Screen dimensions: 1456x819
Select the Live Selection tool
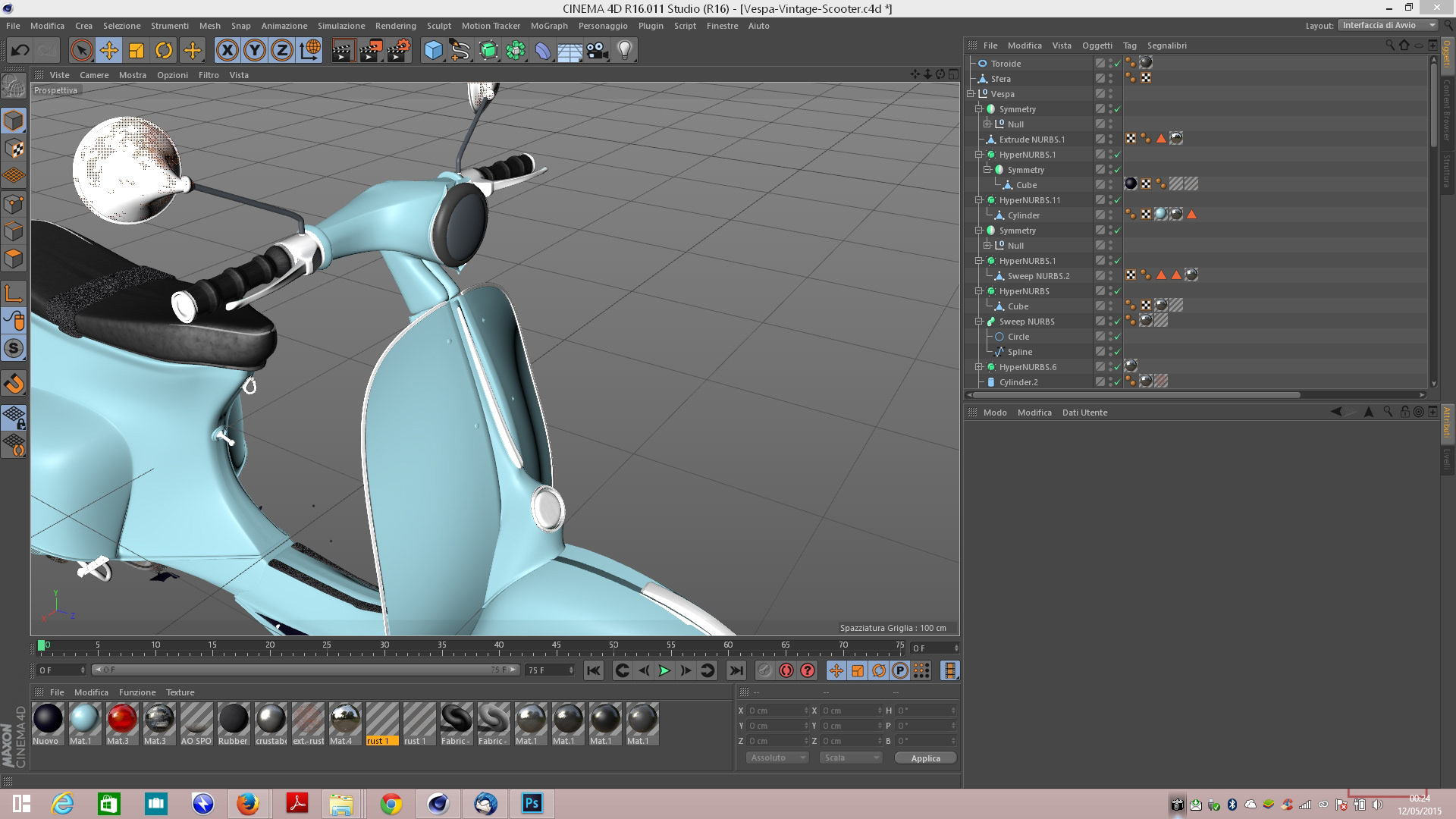click(x=81, y=51)
